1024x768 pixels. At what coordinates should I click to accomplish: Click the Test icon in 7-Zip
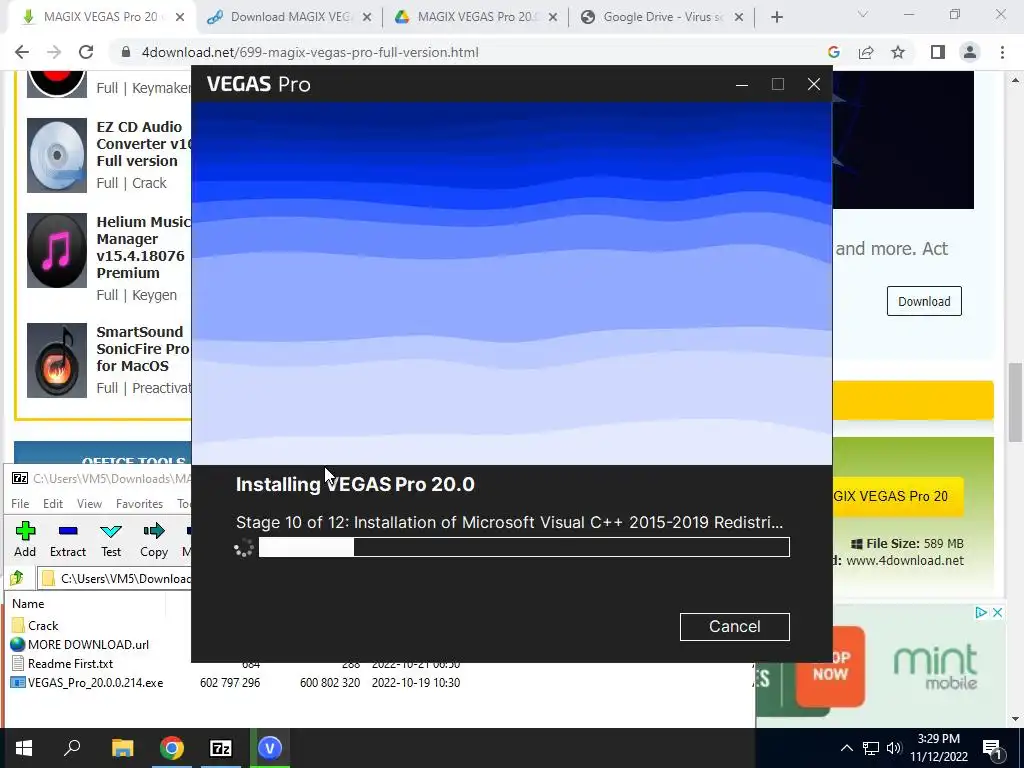[111, 539]
